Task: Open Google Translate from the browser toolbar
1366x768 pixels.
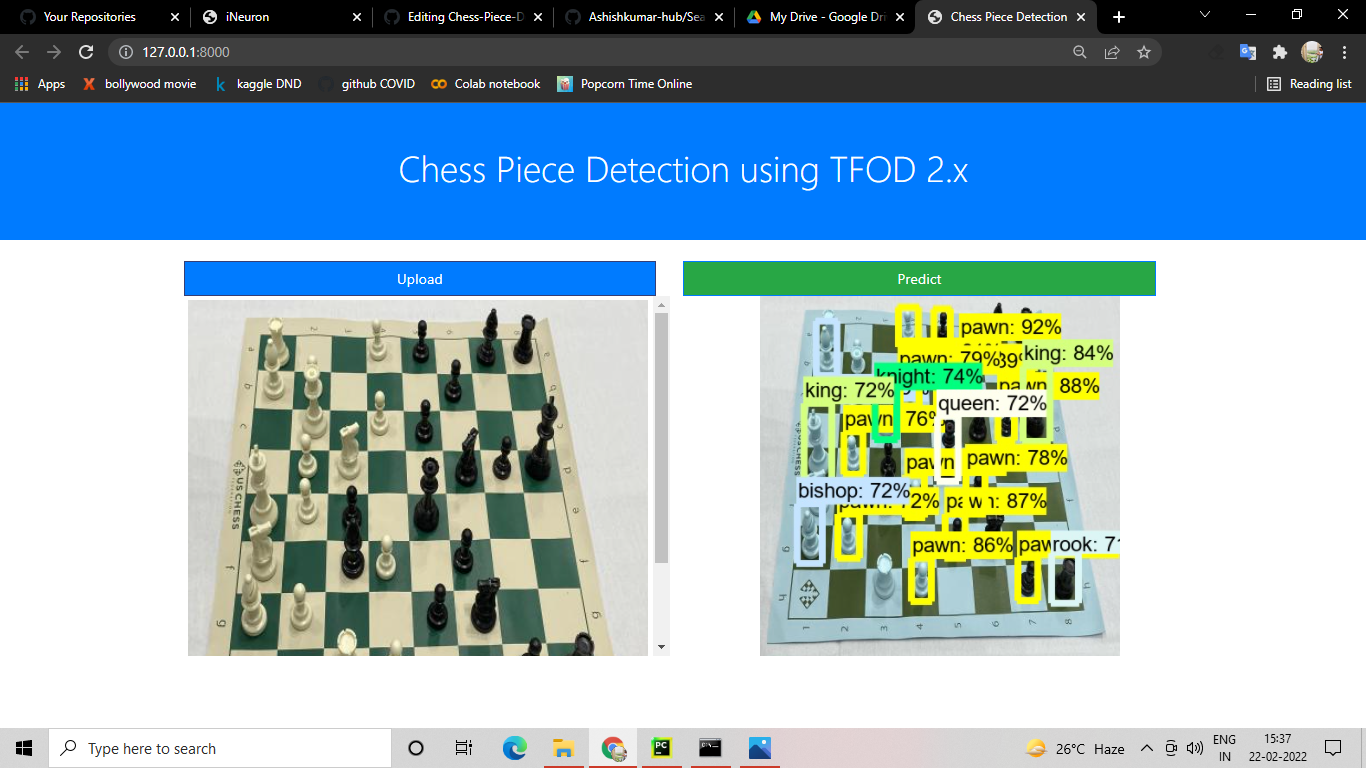Action: click(x=1248, y=50)
